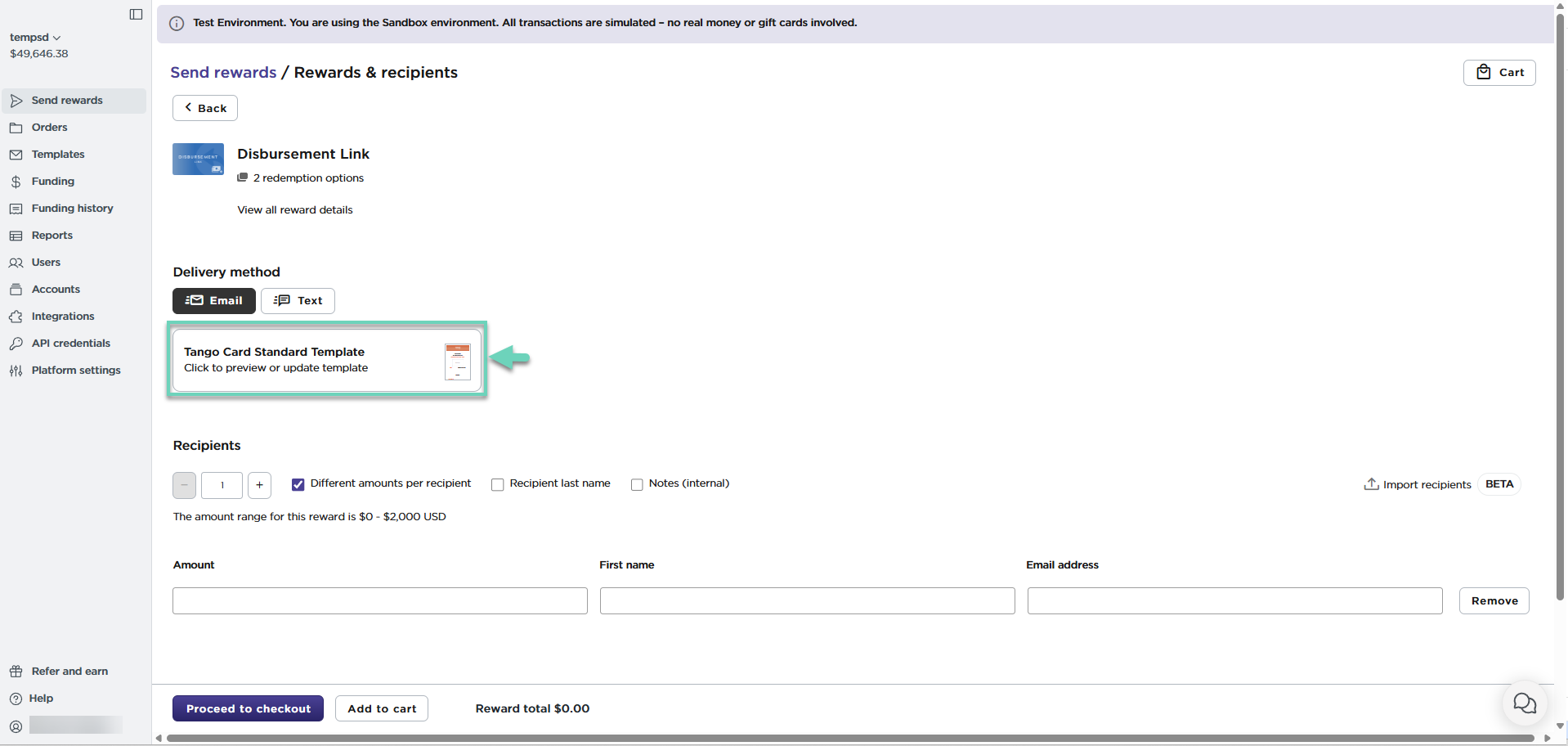The image size is (1568, 746).
Task: Open Tango Card Standard Template preview
Action: point(326,360)
